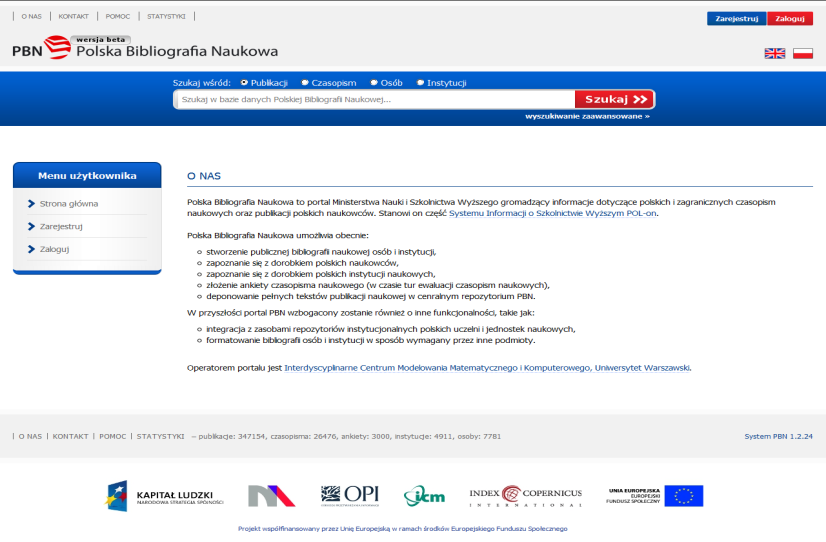
Task: Select the Czasopism radio button
Action: click(304, 83)
